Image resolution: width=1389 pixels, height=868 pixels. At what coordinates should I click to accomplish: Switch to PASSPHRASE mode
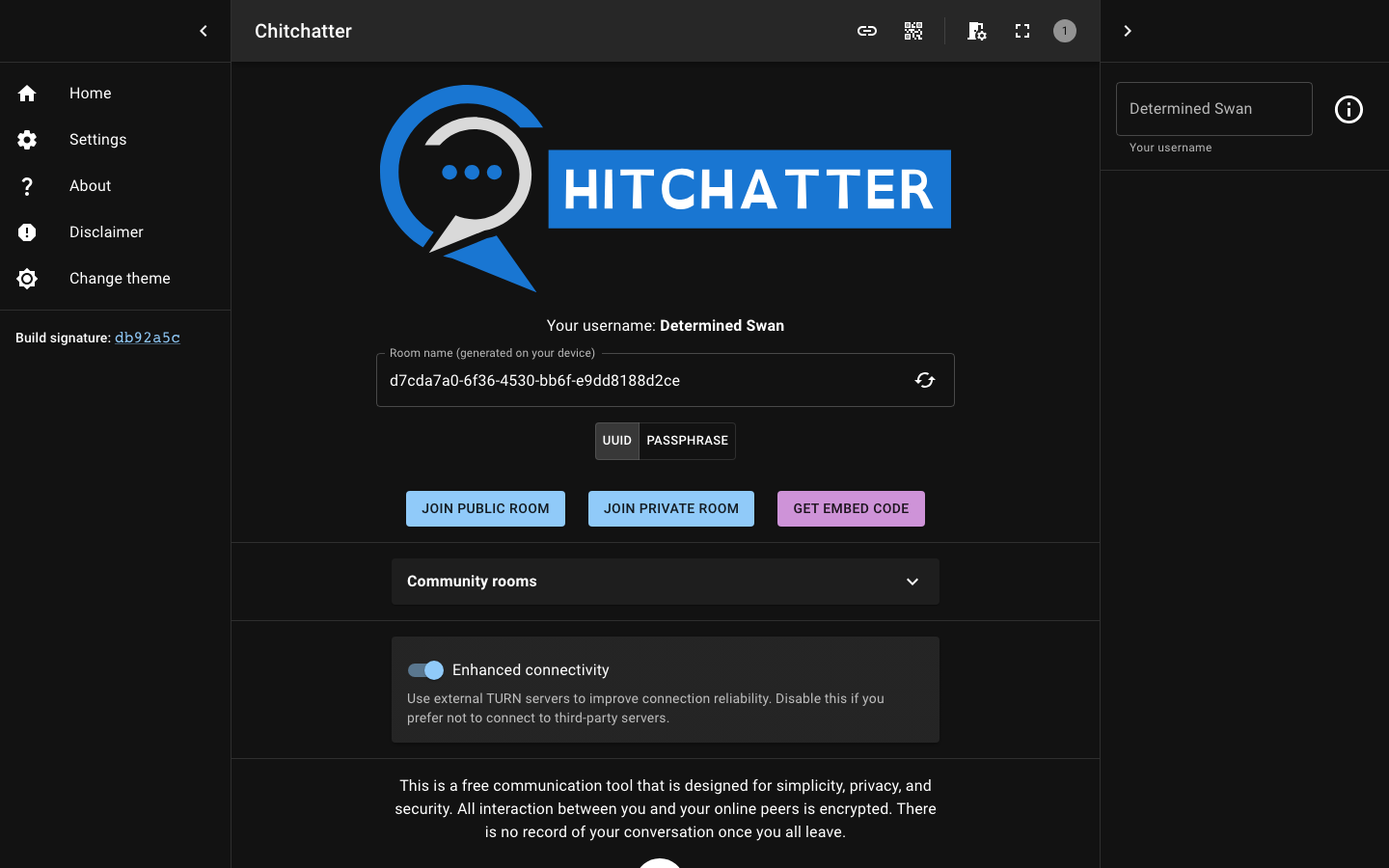687,441
